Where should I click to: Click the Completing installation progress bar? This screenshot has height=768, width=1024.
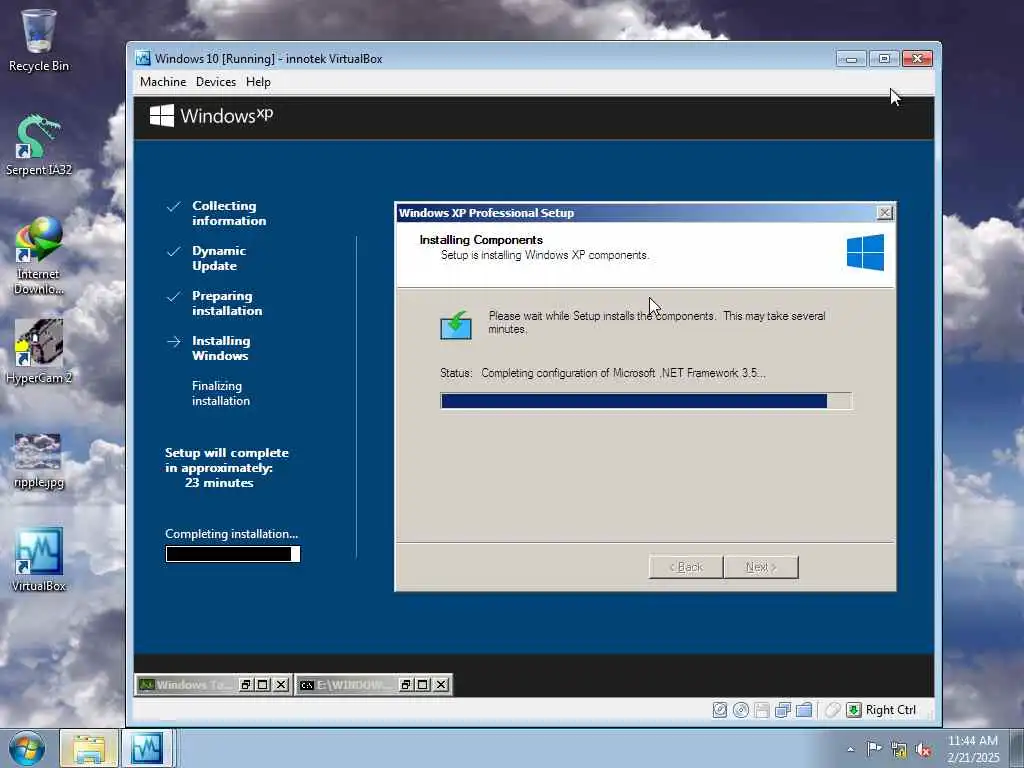[x=233, y=554]
